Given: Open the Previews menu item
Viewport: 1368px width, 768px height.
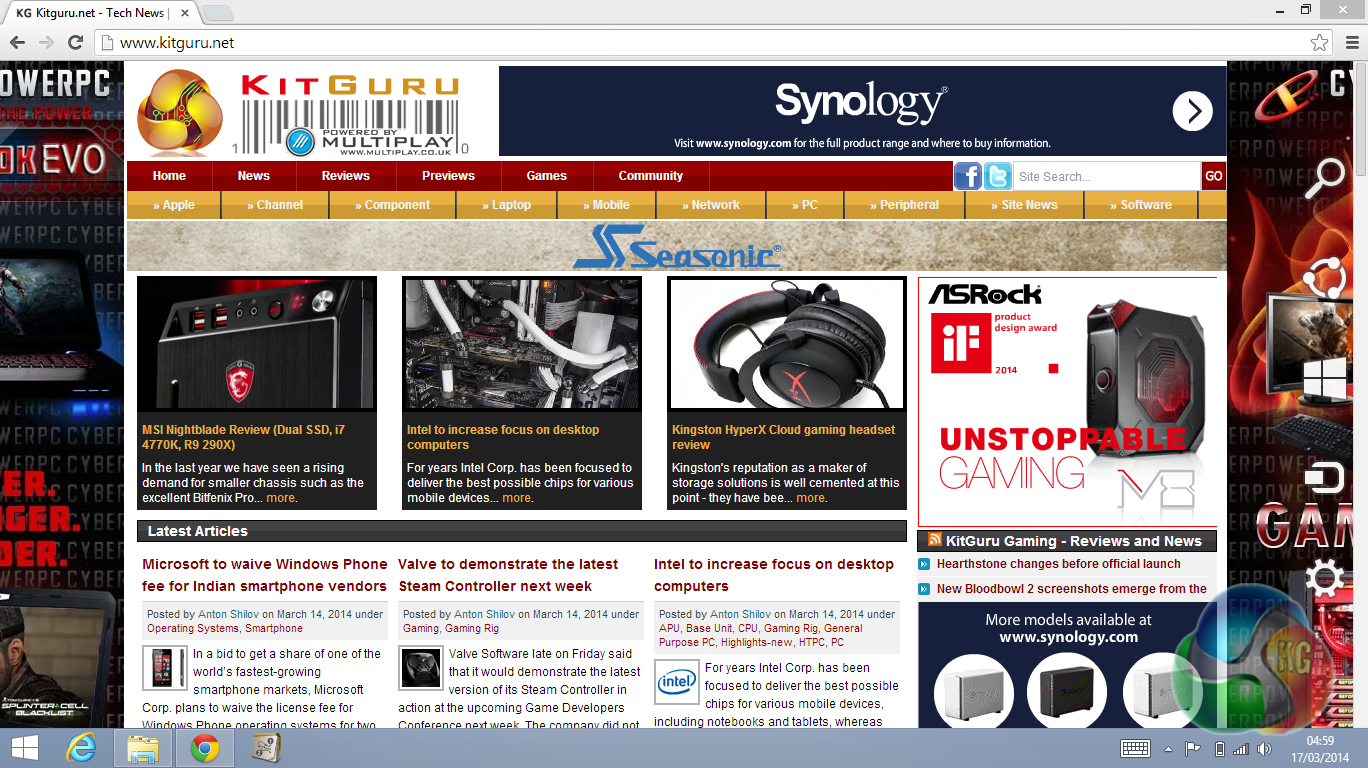Looking at the screenshot, I should click(448, 176).
